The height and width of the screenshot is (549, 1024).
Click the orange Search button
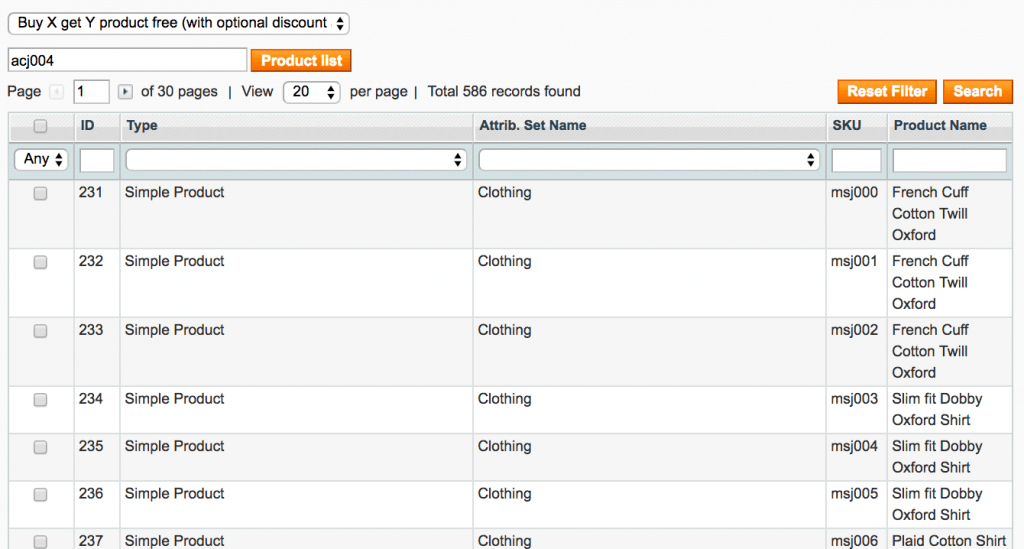(x=977, y=91)
